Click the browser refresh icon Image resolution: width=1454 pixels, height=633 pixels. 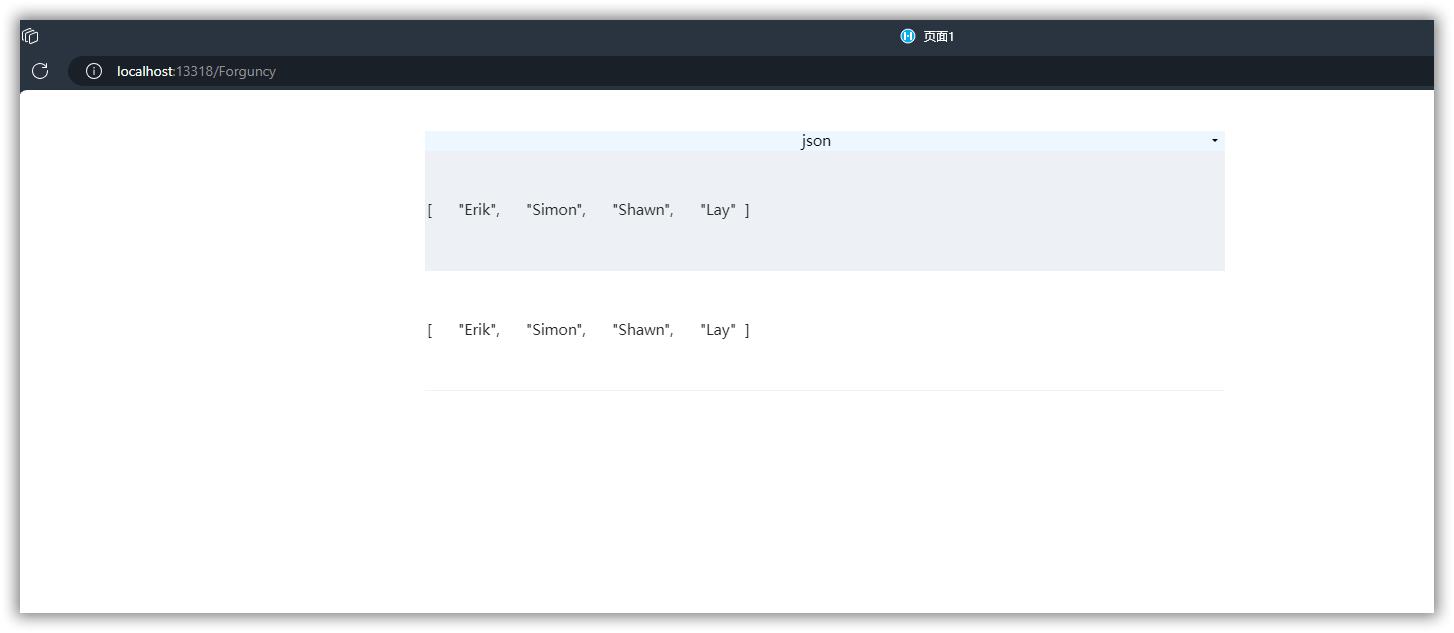[x=40, y=71]
